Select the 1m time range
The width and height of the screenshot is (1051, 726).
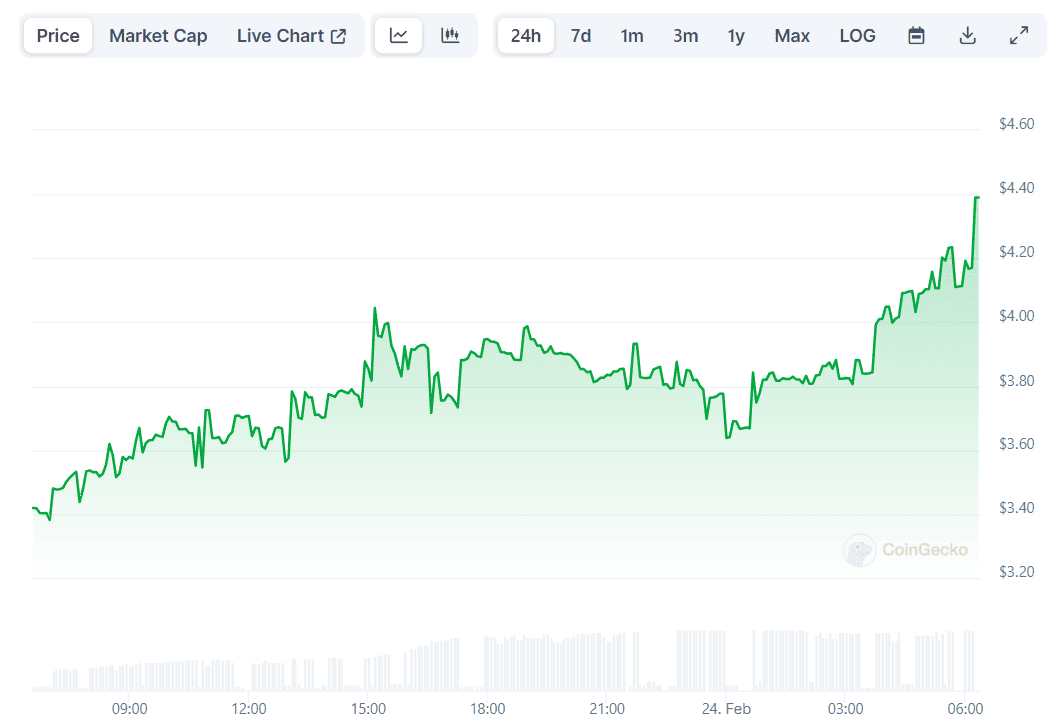coord(631,36)
